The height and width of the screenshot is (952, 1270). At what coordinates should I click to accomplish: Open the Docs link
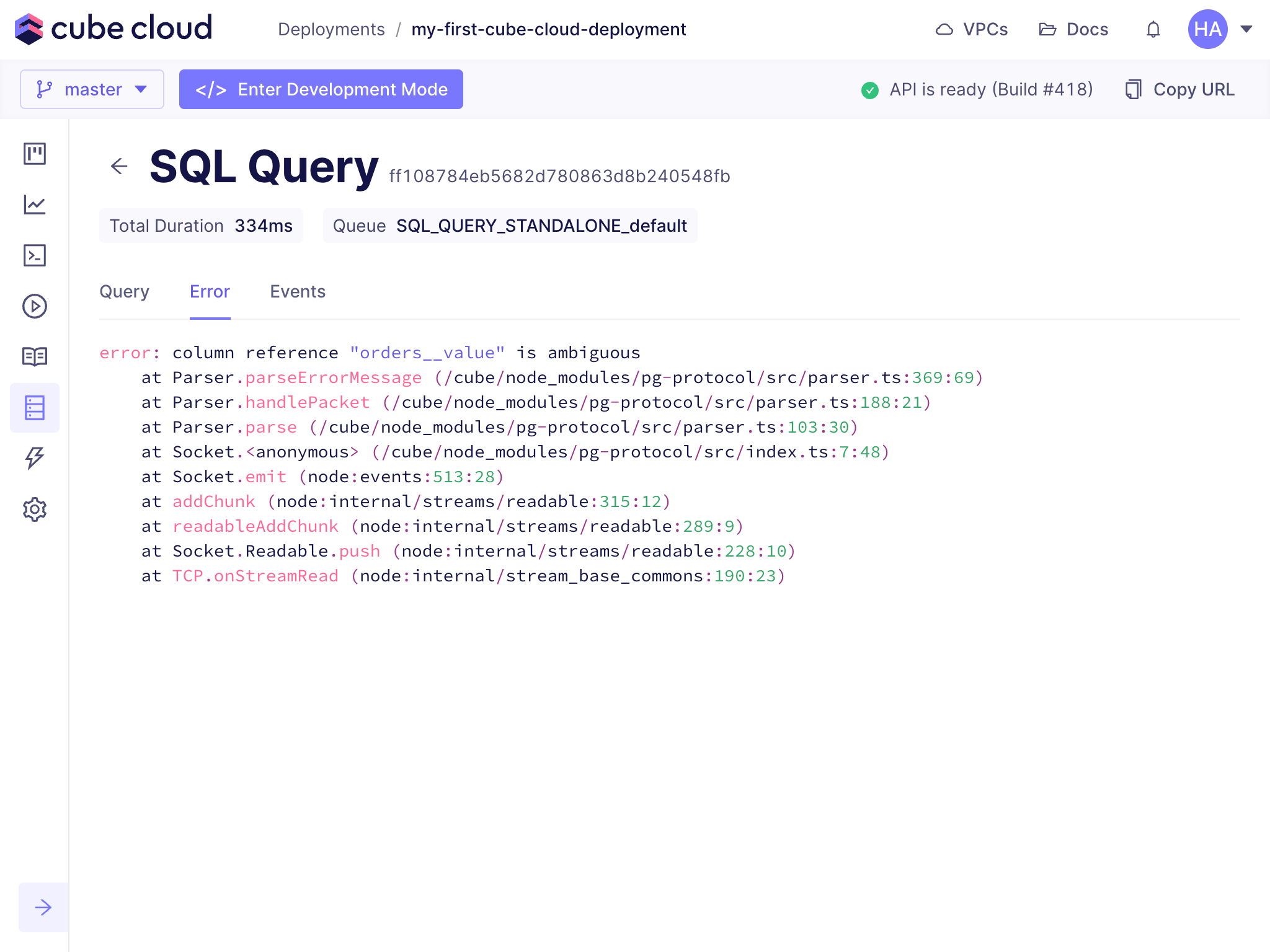click(1073, 29)
